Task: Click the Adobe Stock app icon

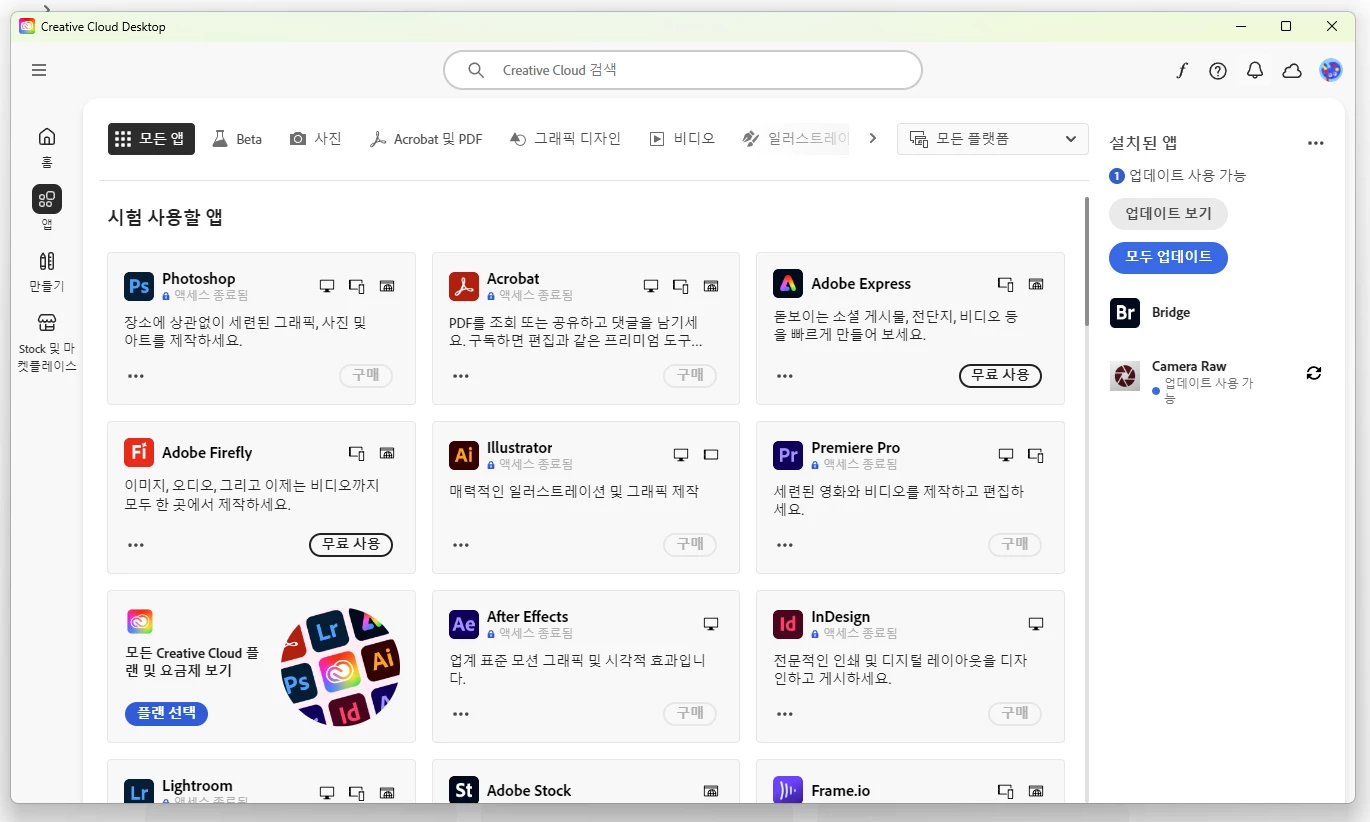Action: [x=464, y=790]
